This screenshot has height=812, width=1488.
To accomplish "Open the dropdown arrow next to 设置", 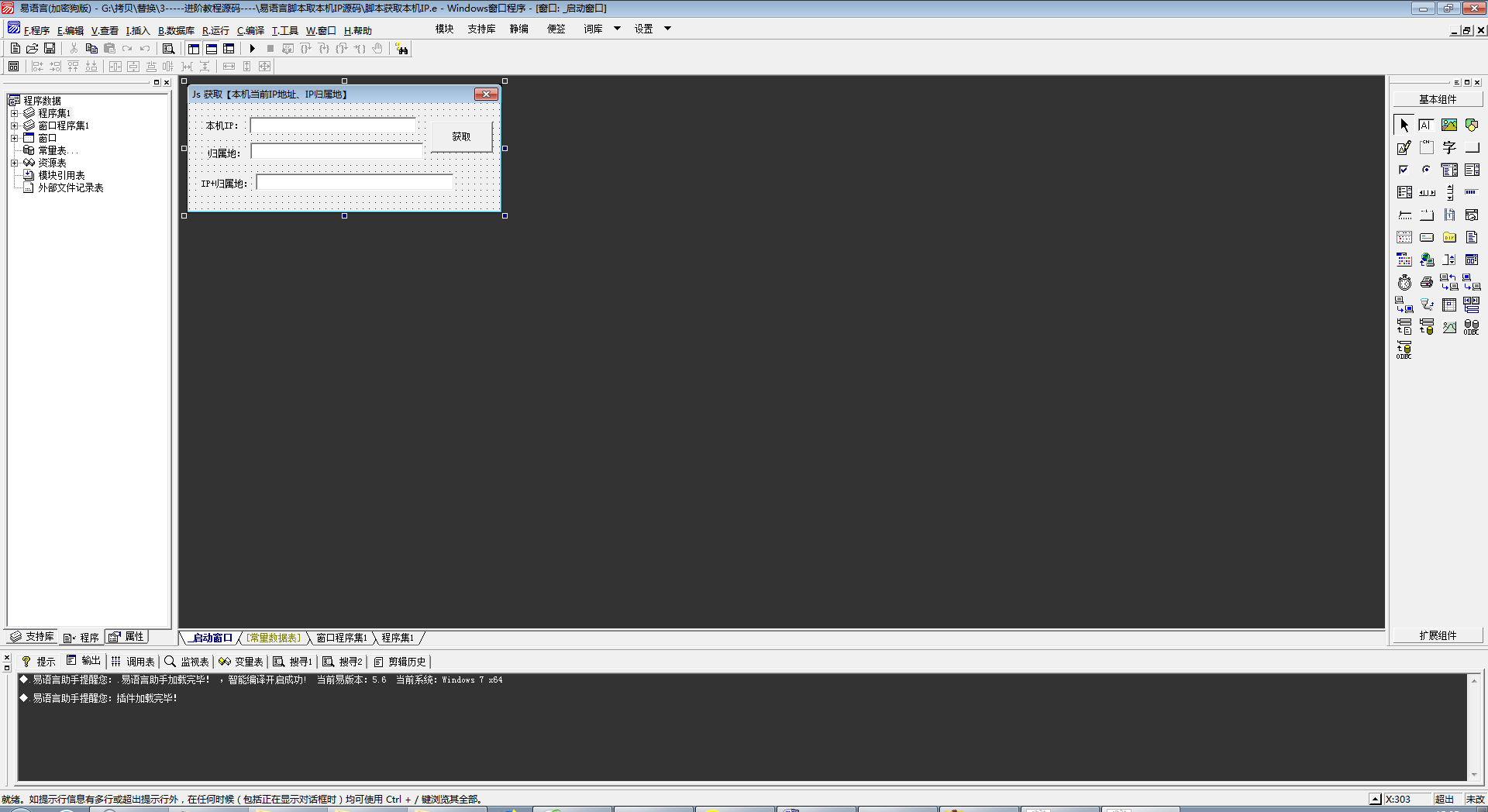I will coord(667,29).
